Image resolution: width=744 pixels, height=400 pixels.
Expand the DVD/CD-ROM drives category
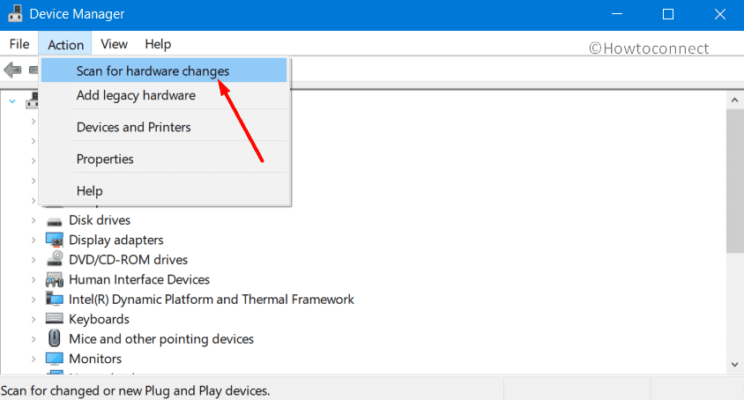click(33, 260)
